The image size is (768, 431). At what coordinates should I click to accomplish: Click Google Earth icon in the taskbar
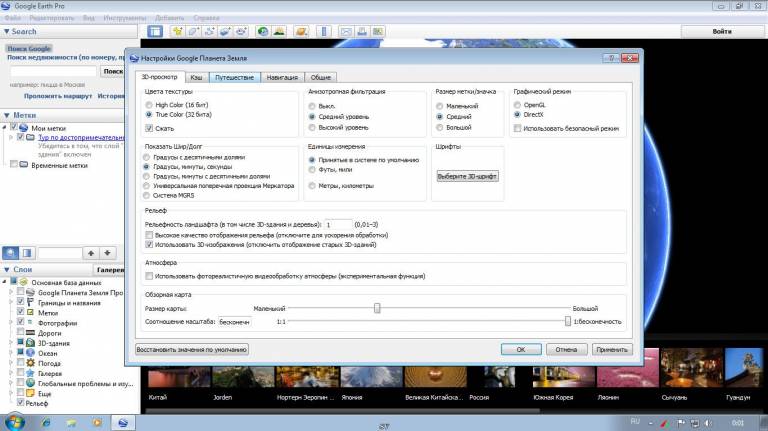click(122, 422)
